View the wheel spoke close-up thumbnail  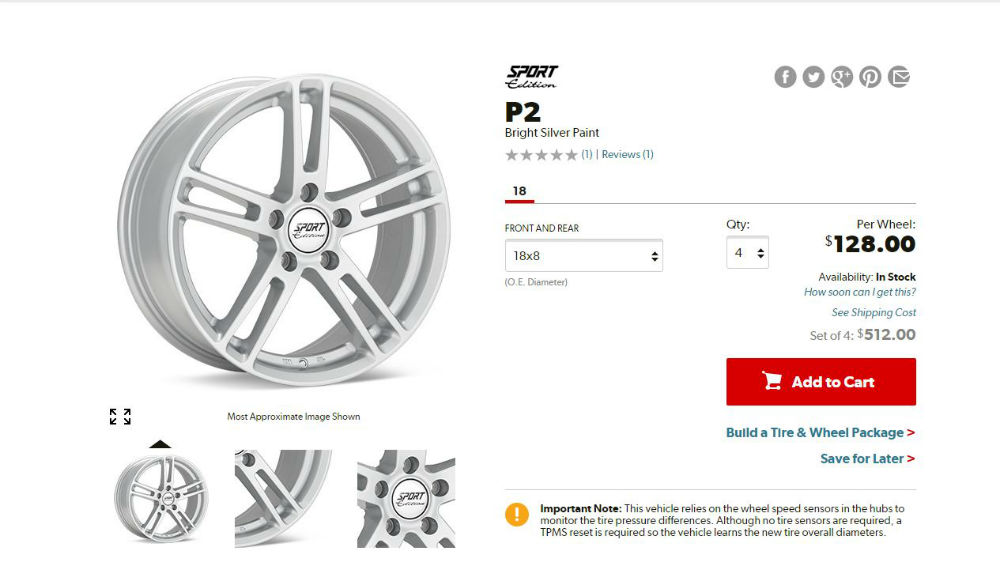point(282,497)
